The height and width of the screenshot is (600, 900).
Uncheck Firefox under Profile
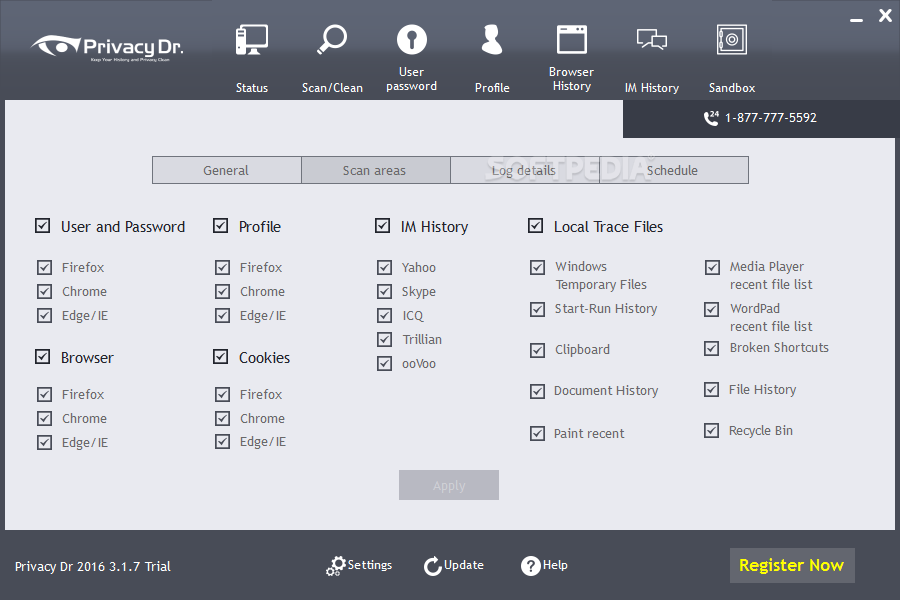pos(222,268)
